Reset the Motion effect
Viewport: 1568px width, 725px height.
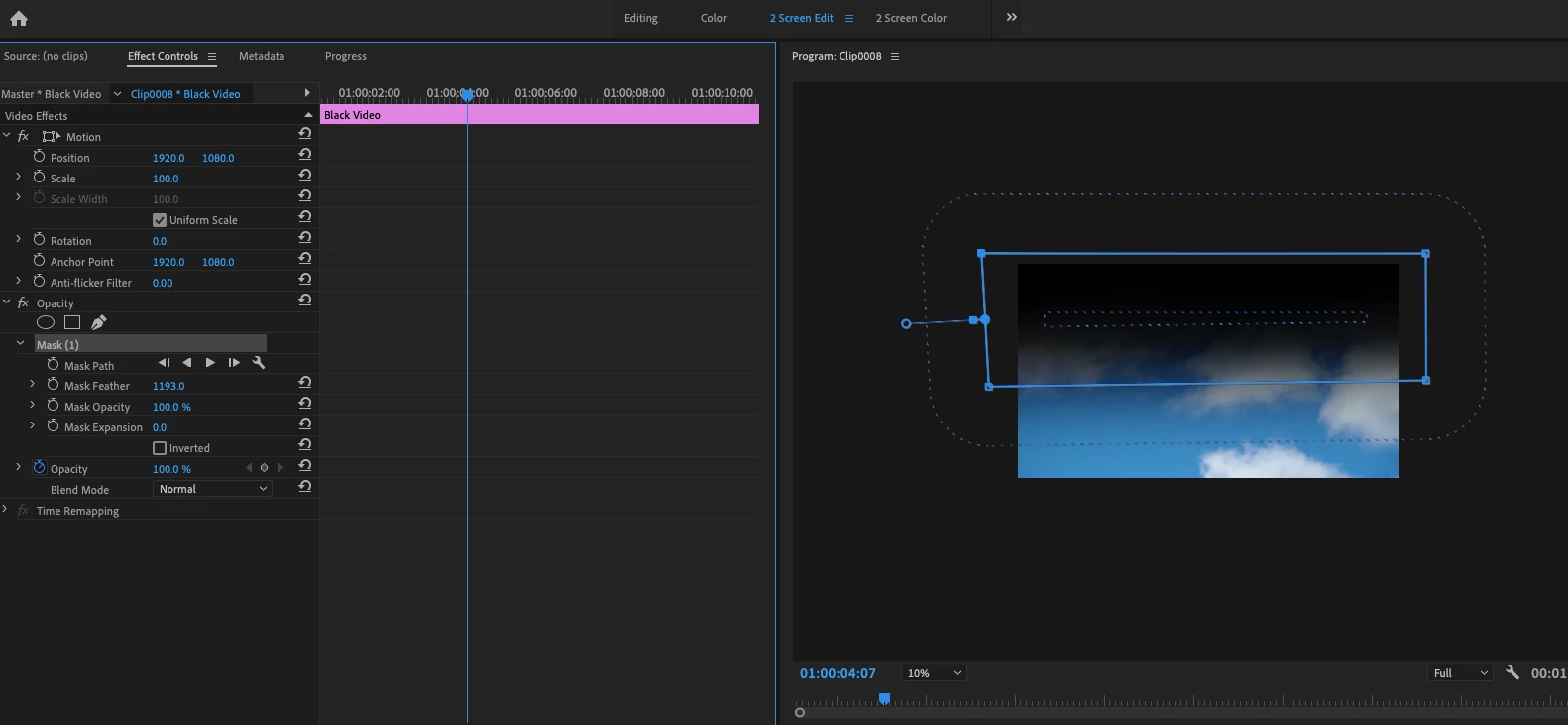(x=305, y=134)
